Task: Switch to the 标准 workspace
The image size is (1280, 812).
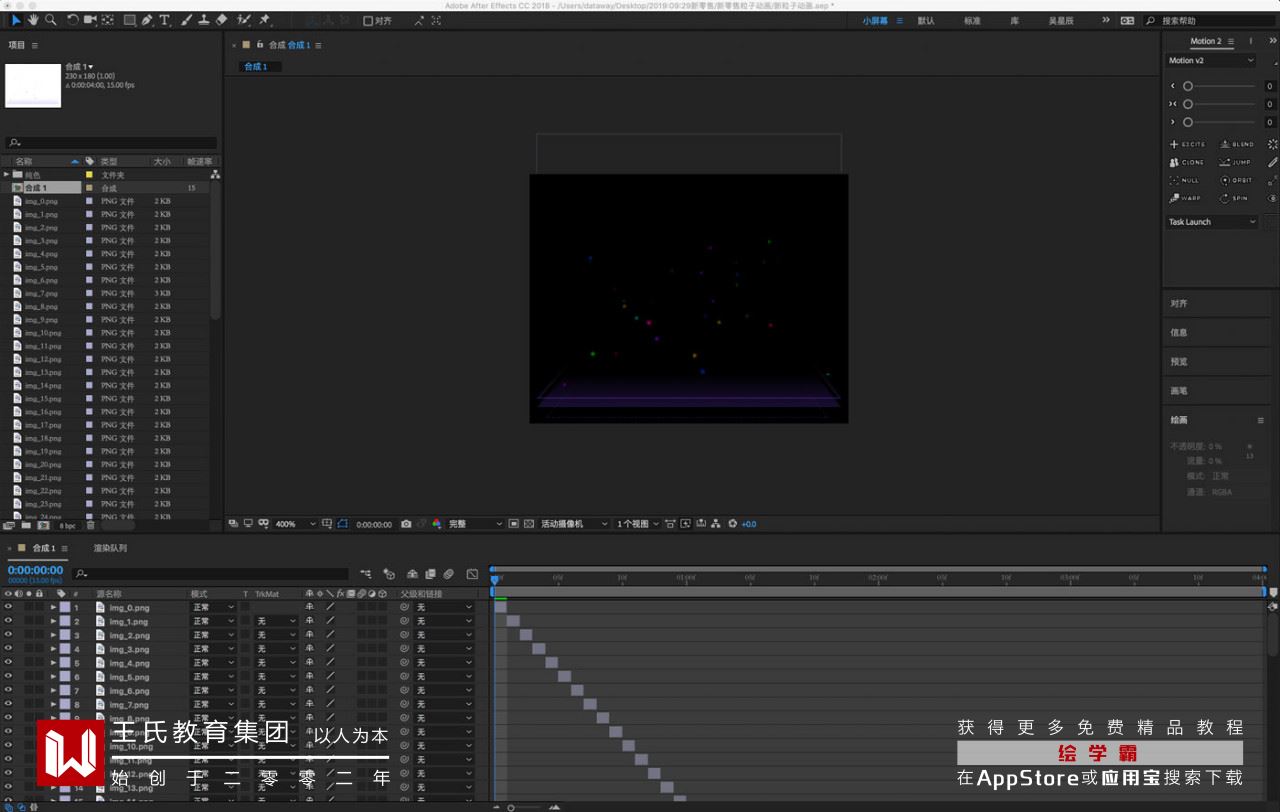Action: tap(972, 21)
